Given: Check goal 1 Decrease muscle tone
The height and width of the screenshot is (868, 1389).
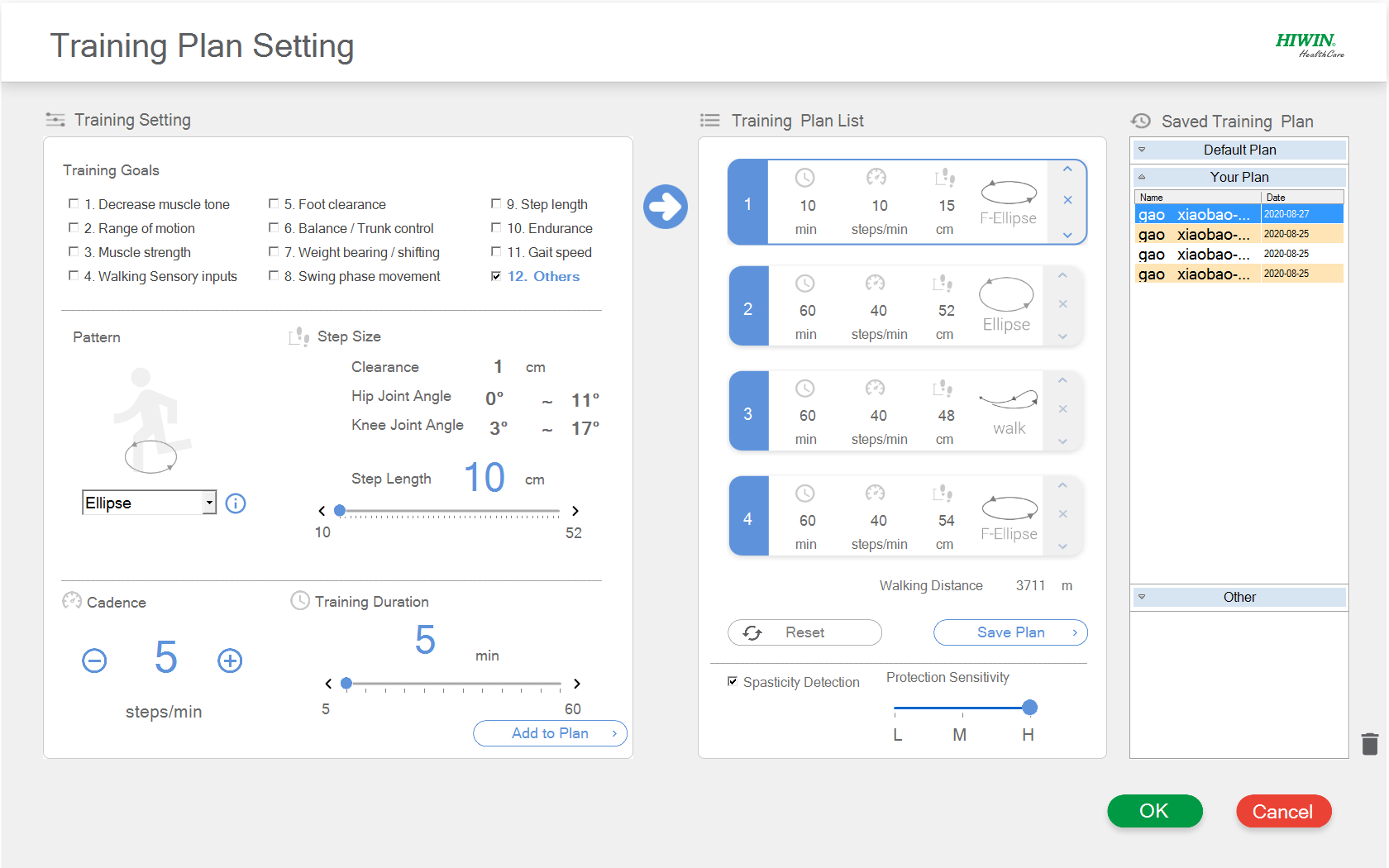Looking at the screenshot, I should pos(74,203).
